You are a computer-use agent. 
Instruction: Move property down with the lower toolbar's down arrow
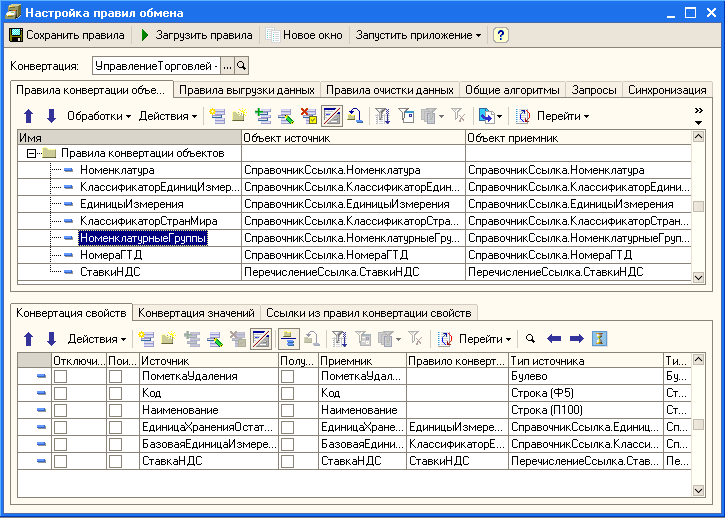click(x=51, y=339)
